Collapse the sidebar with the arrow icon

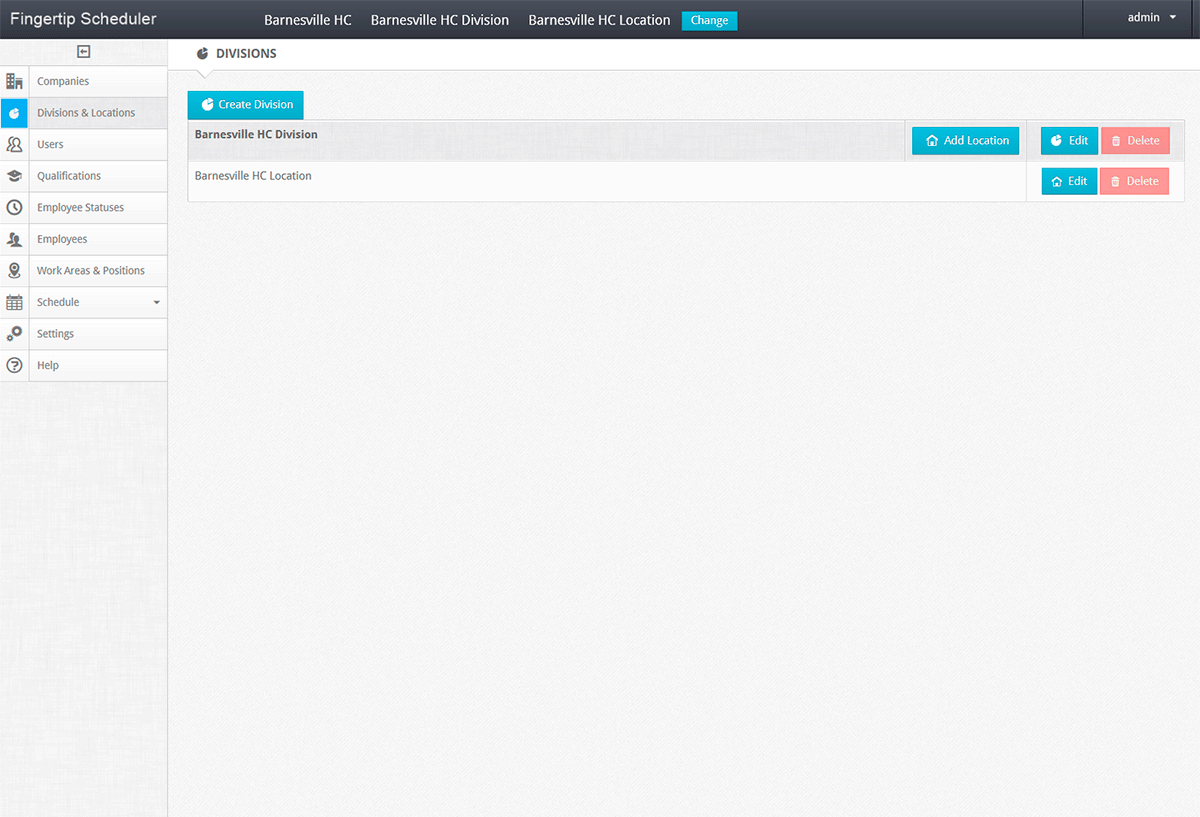click(x=84, y=52)
